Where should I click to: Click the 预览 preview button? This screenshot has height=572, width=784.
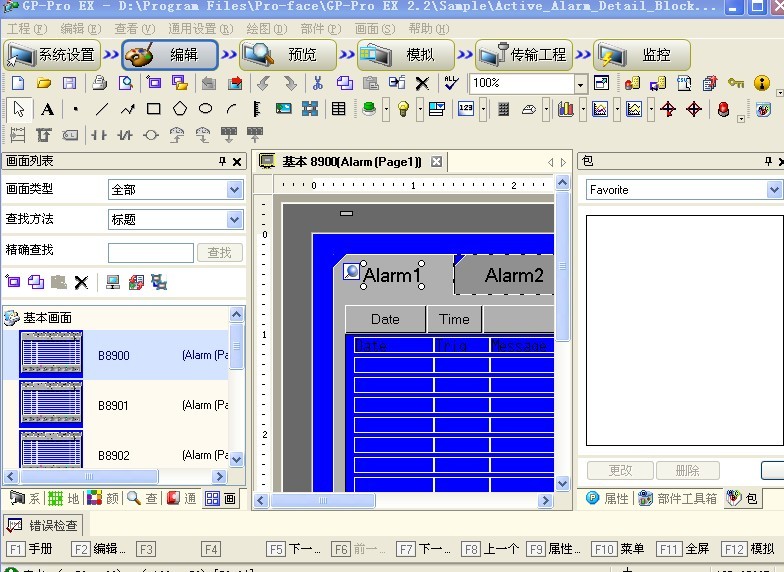(x=287, y=55)
